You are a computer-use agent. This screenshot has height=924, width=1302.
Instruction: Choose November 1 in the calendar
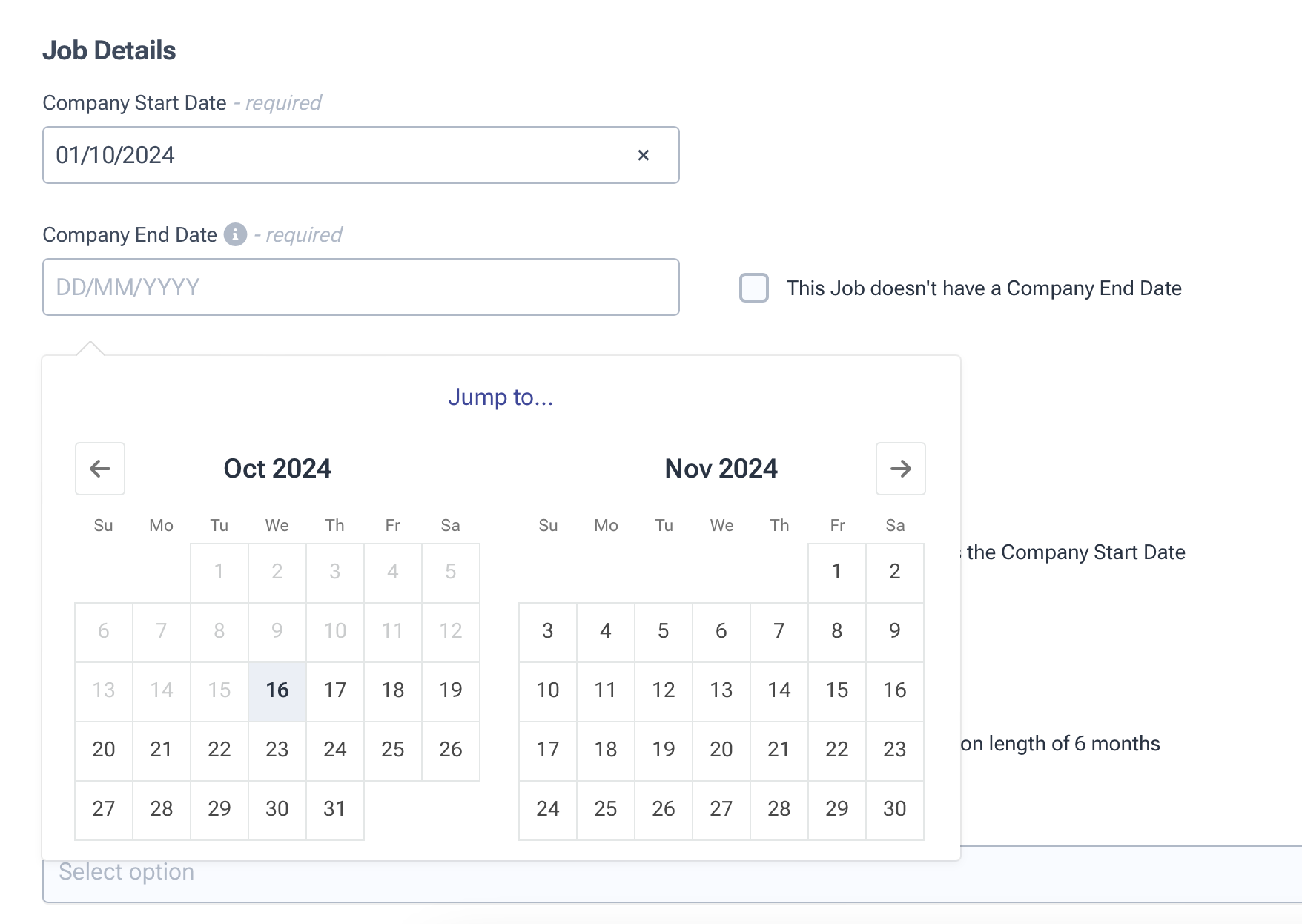(x=836, y=572)
